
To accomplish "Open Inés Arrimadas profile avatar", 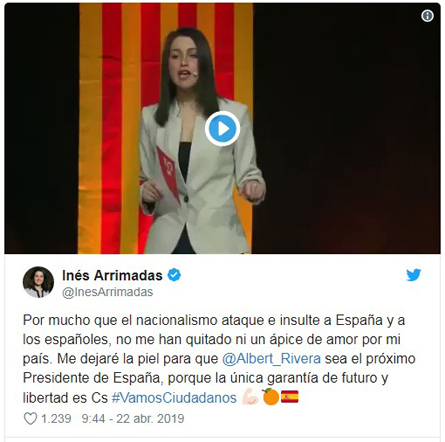I will click(x=38, y=282).
